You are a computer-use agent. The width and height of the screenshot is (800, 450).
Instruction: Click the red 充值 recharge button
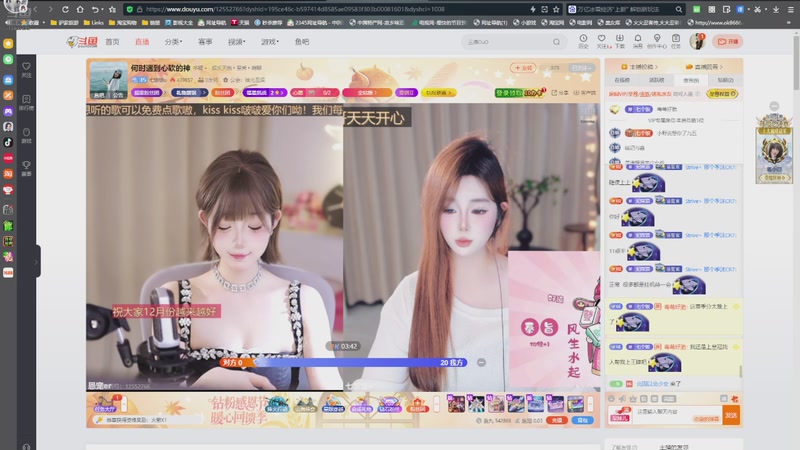coord(557,420)
